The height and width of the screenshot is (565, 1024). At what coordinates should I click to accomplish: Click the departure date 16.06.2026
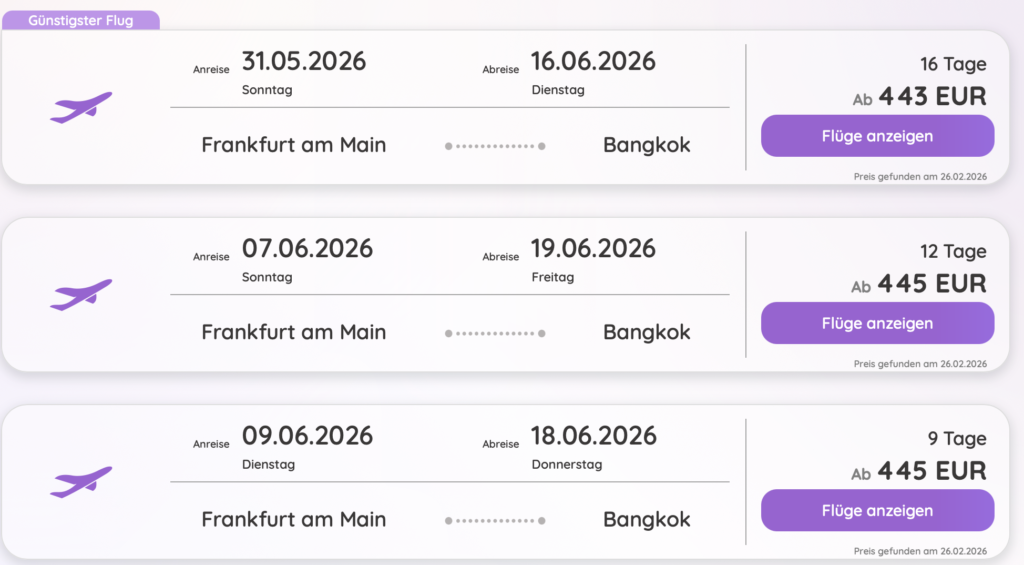pyautogui.click(x=594, y=61)
